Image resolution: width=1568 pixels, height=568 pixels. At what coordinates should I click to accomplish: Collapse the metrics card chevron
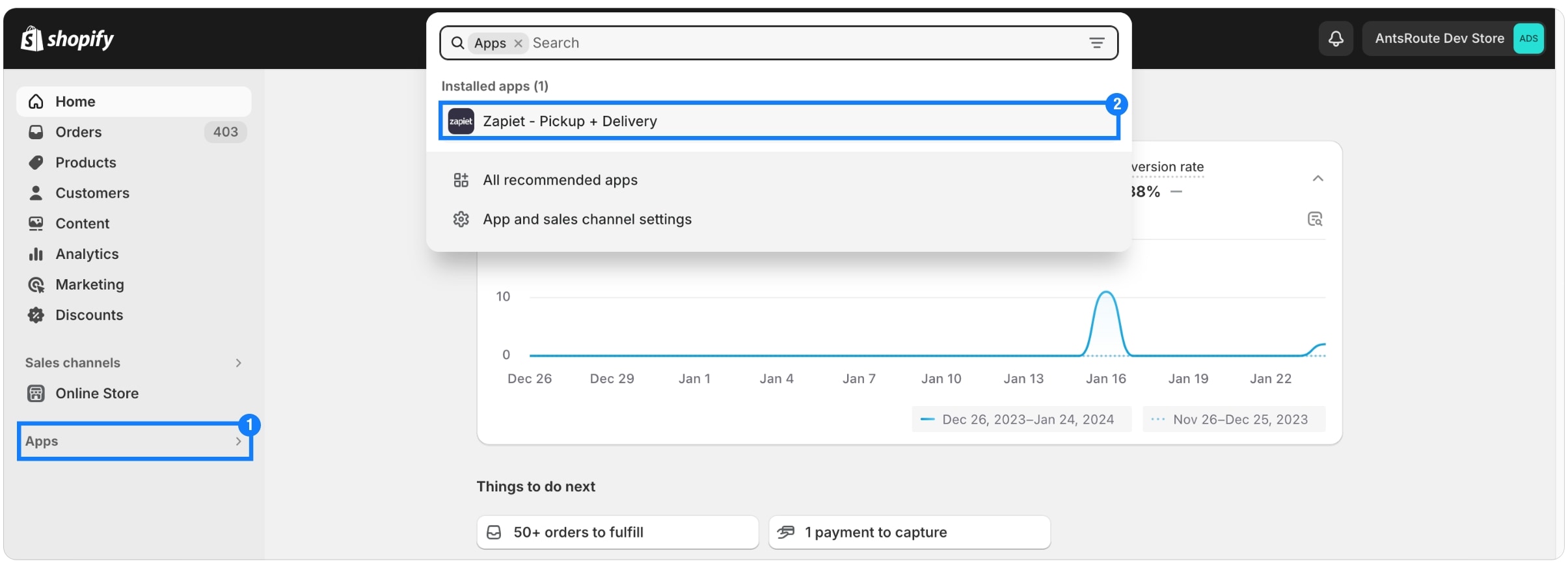point(1318,178)
